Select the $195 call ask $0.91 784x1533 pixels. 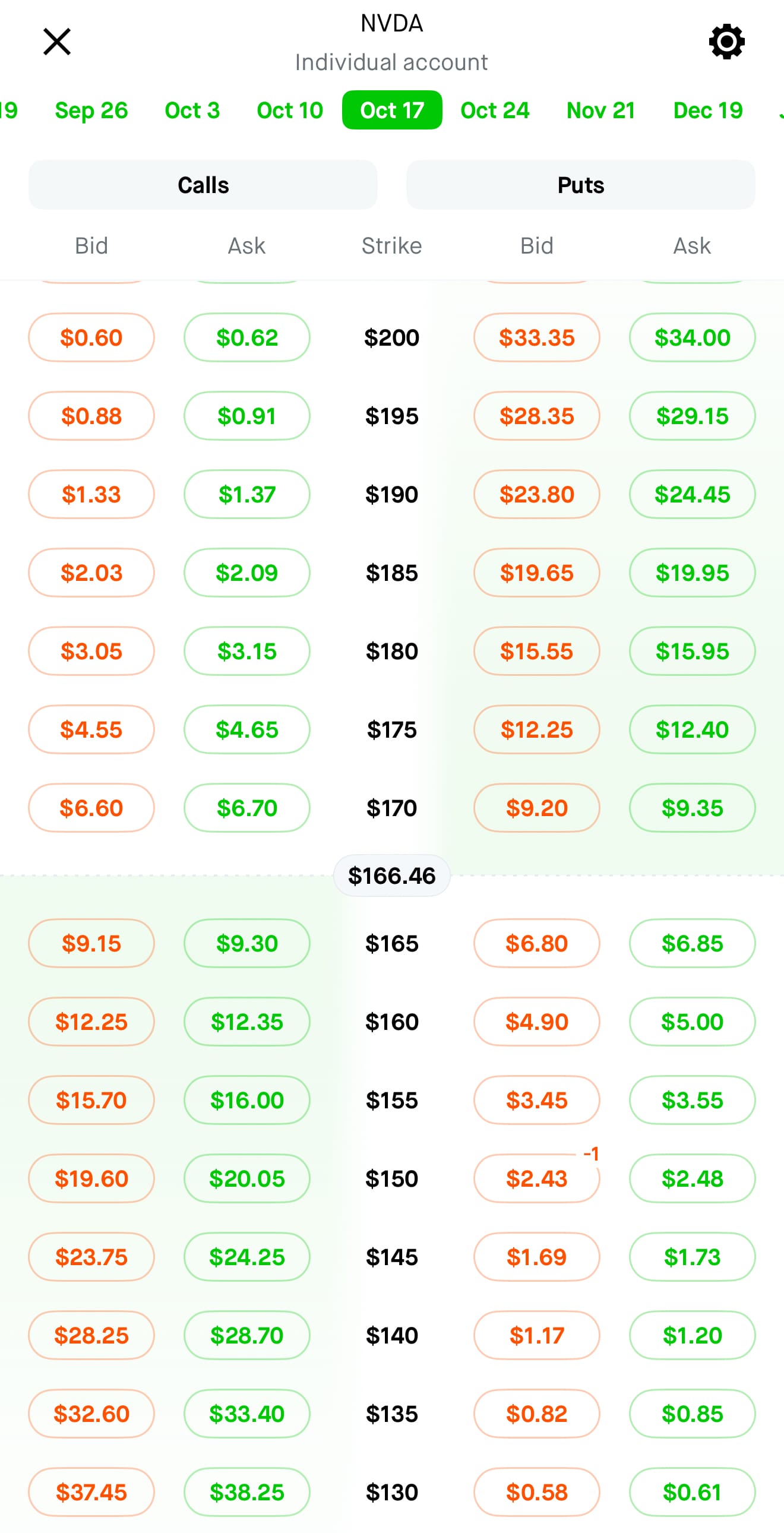246,416
